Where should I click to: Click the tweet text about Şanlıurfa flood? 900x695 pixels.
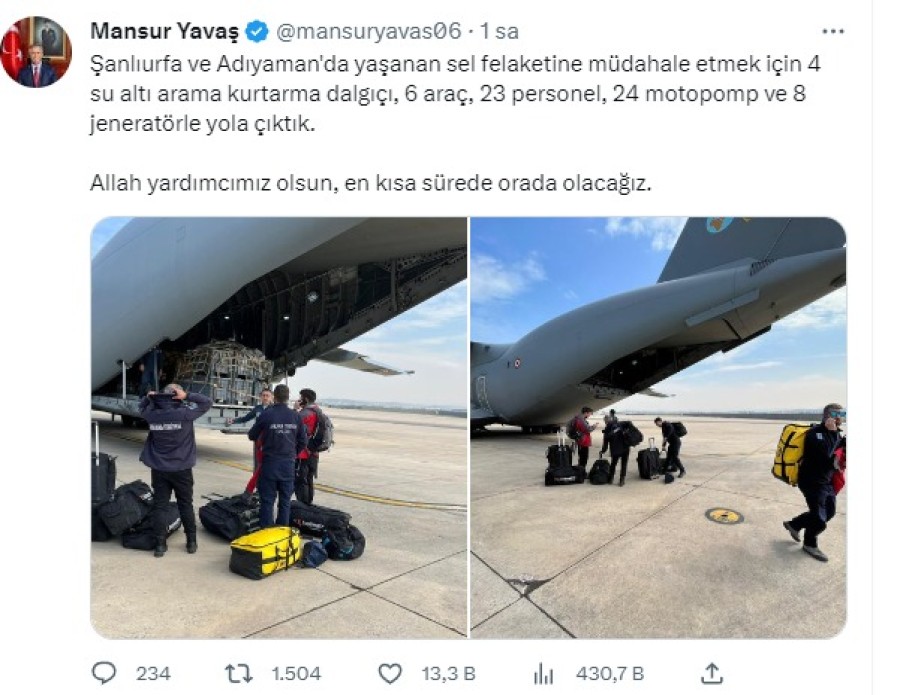pyautogui.click(x=455, y=94)
